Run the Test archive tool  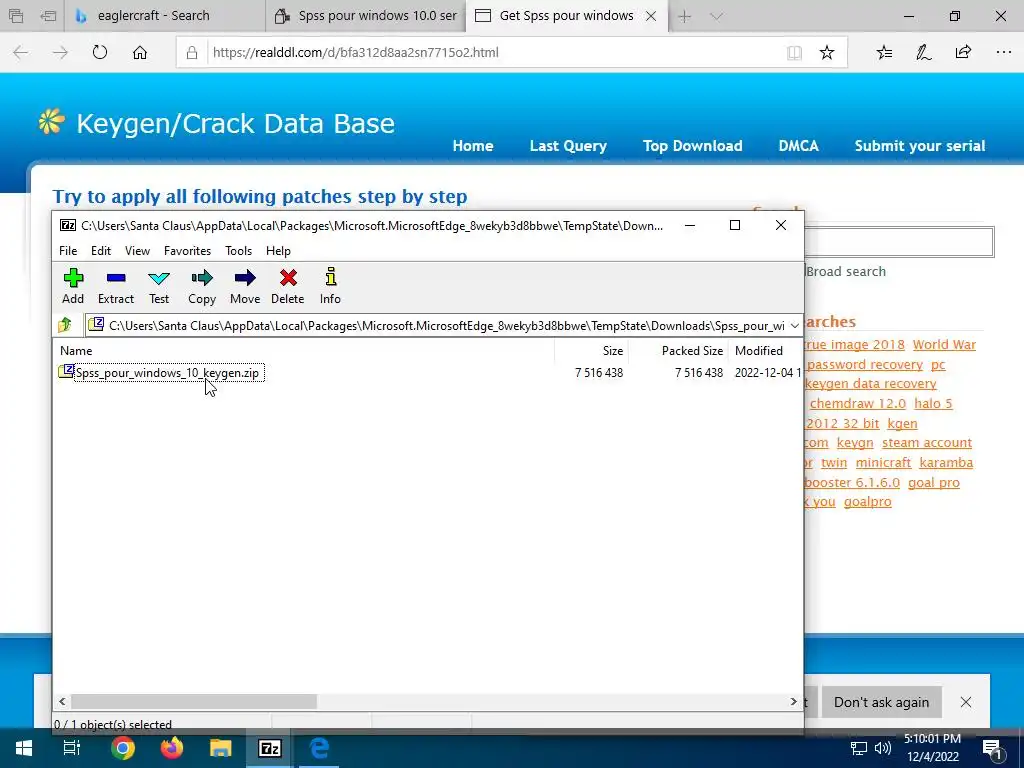[159, 286]
